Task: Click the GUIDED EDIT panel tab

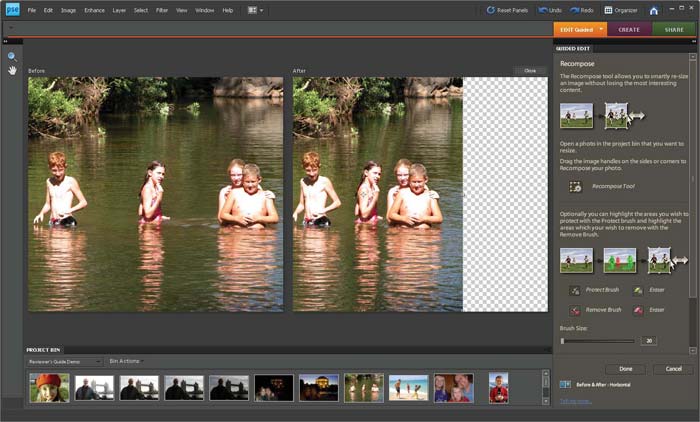Action: point(573,48)
